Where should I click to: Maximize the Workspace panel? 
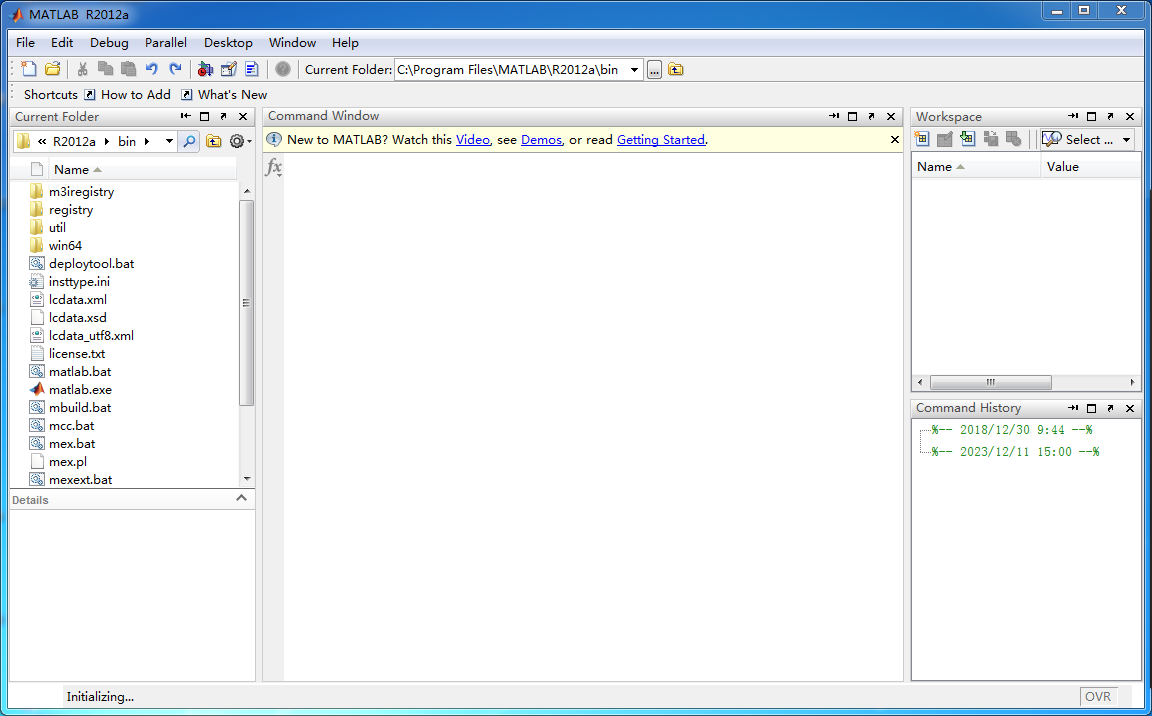[1092, 117]
